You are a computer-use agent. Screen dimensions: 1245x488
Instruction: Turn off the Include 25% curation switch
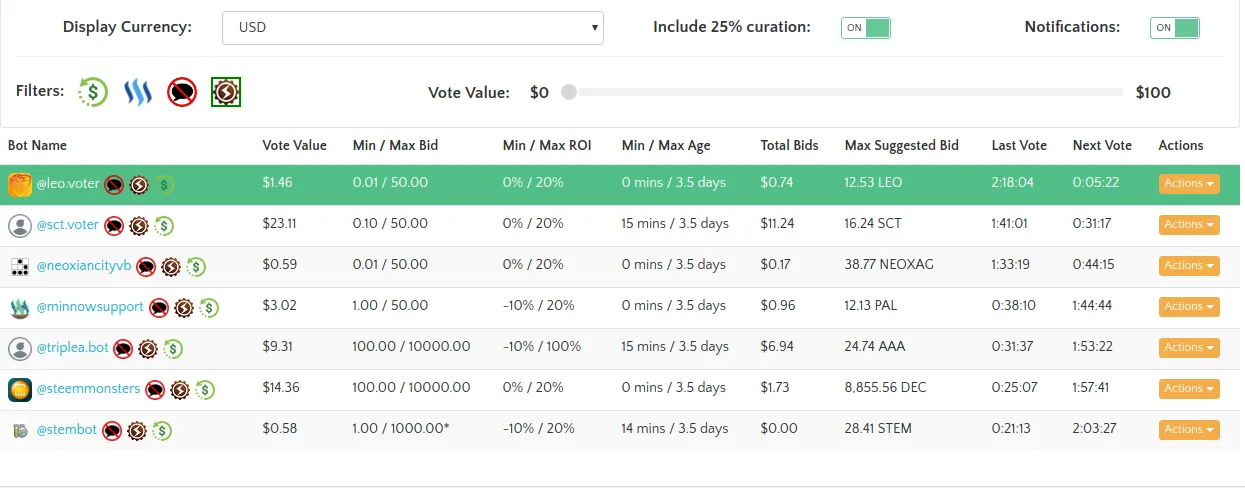[x=865, y=28]
